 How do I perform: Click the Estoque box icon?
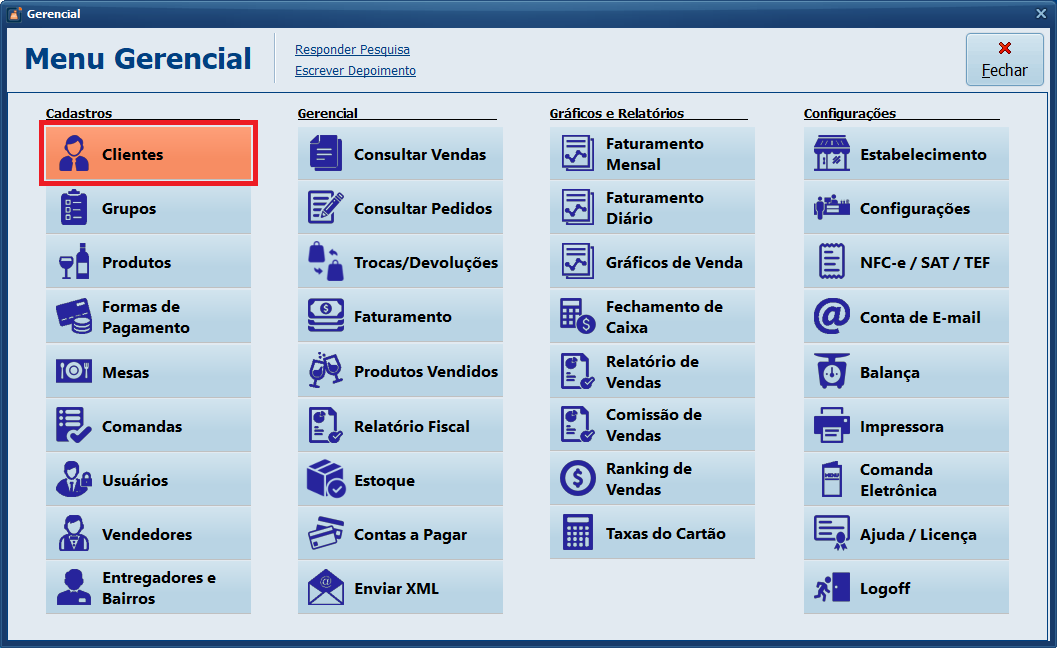coord(326,480)
